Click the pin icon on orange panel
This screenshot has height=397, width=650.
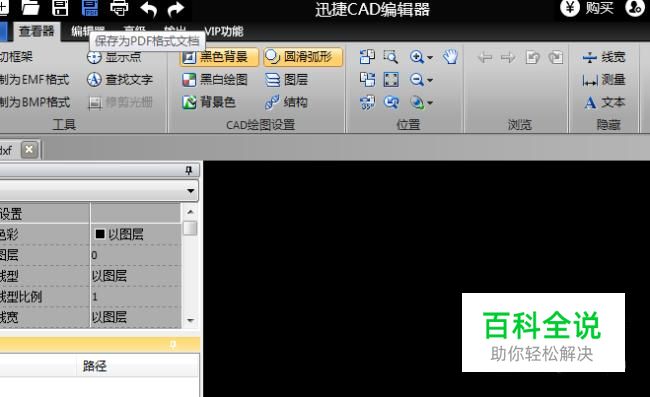click(x=173, y=344)
